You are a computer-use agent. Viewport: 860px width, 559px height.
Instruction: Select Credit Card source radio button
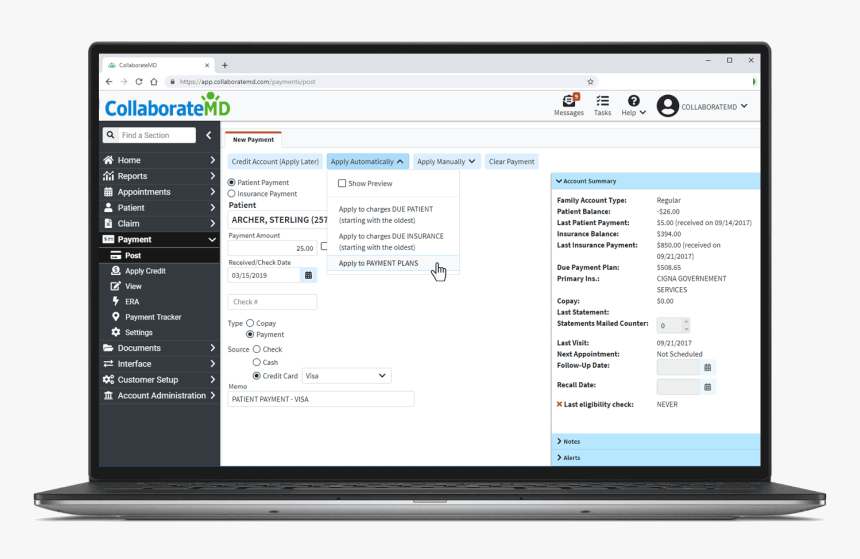(257, 376)
